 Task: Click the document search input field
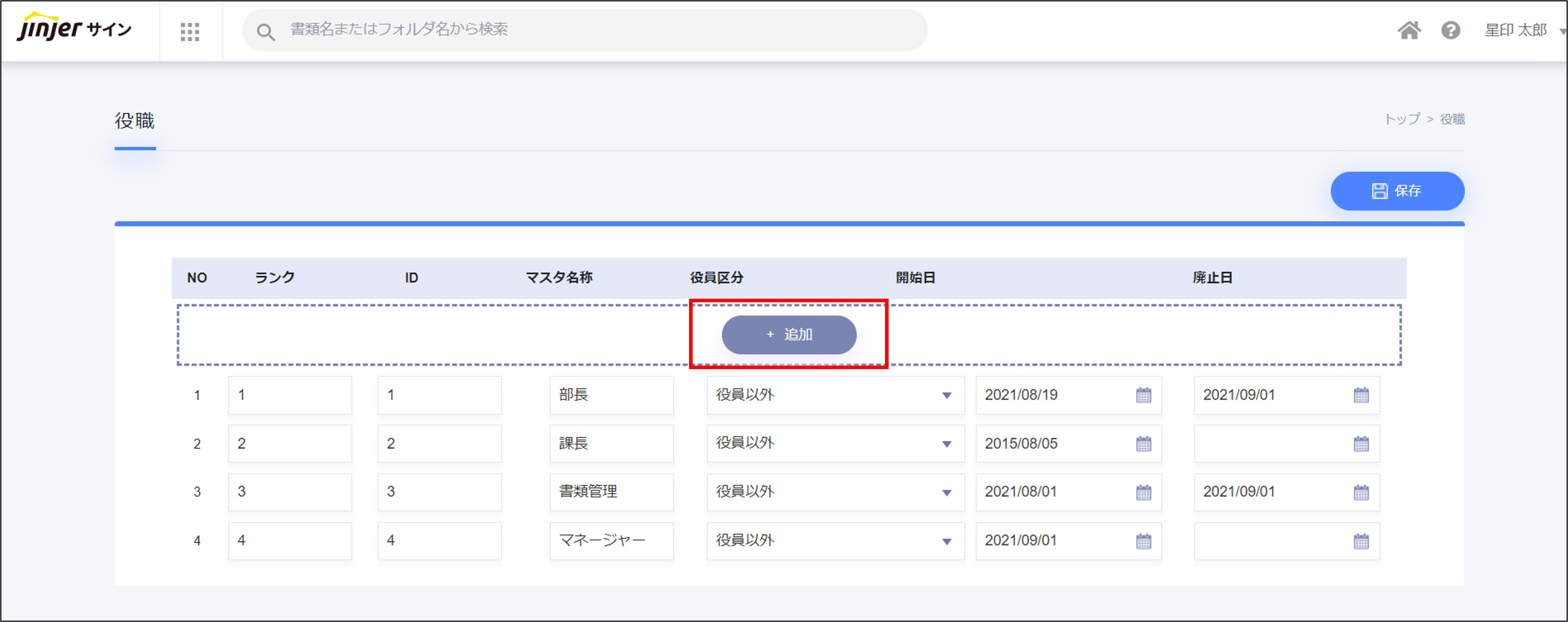coord(584,29)
